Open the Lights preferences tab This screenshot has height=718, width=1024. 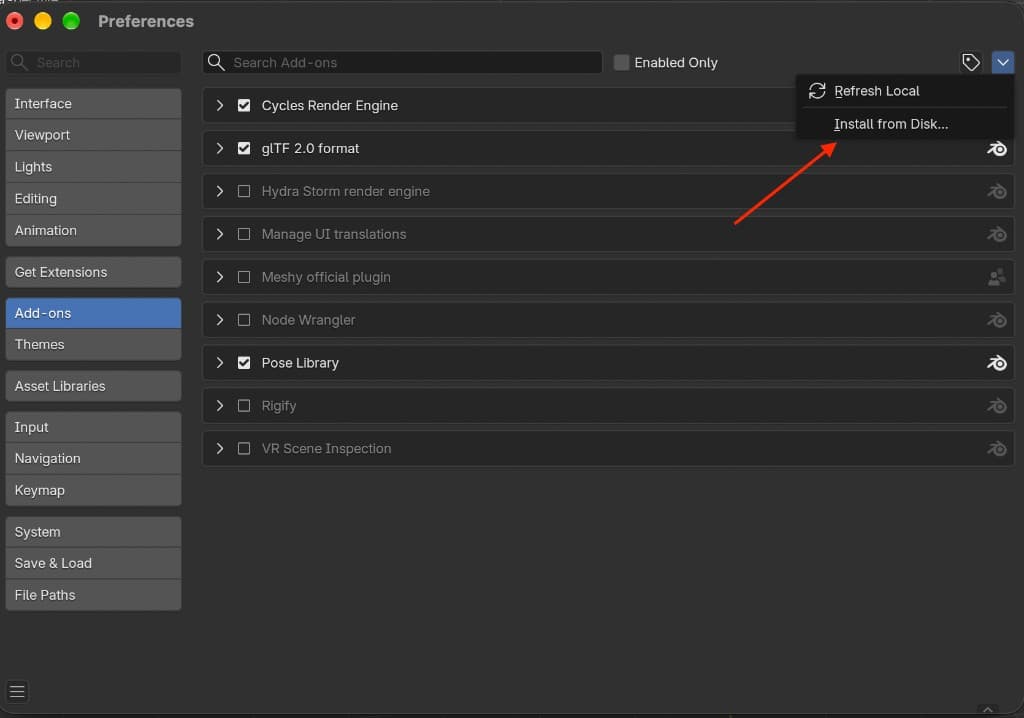[x=93, y=167]
